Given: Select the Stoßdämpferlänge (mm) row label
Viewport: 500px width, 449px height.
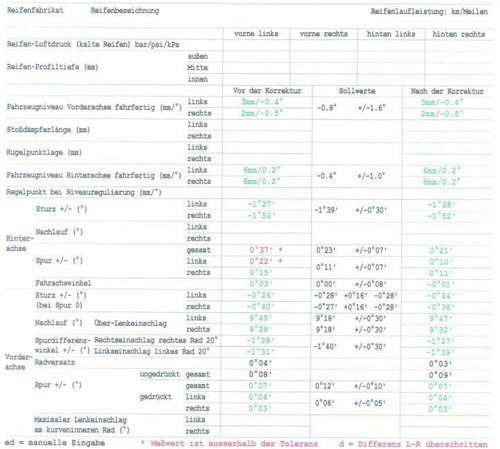Looking at the screenshot, I should [48, 130].
